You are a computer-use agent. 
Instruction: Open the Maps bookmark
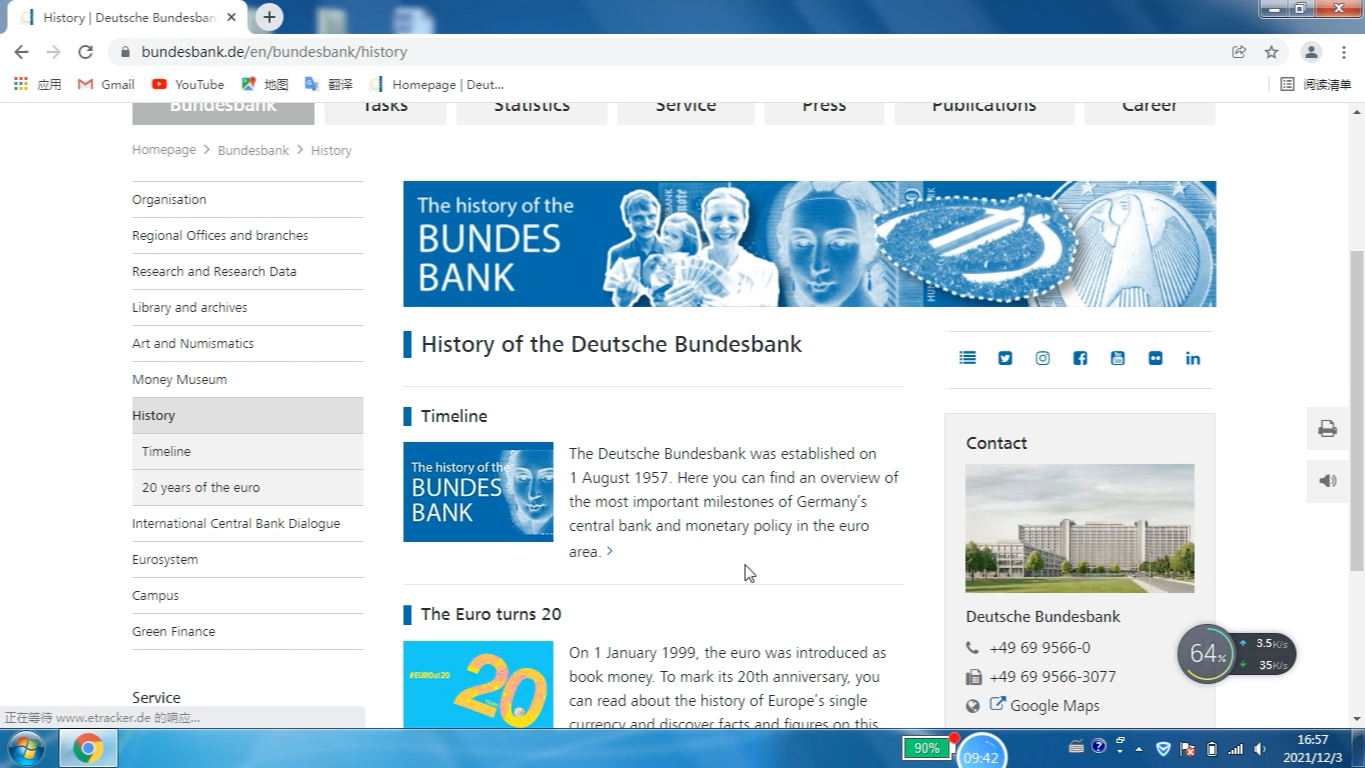[x=265, y=84]
